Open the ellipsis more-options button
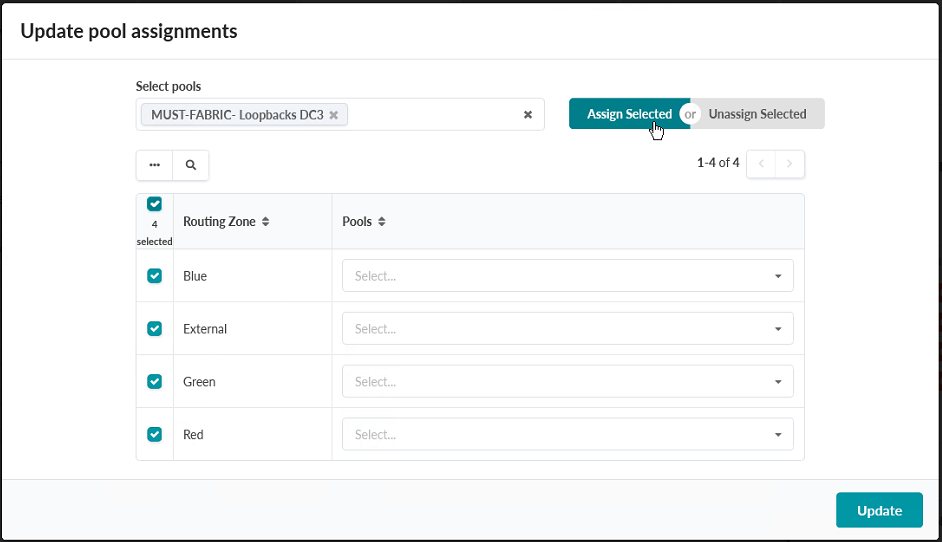Screen dimensions: 942x542 pos(154,165)
